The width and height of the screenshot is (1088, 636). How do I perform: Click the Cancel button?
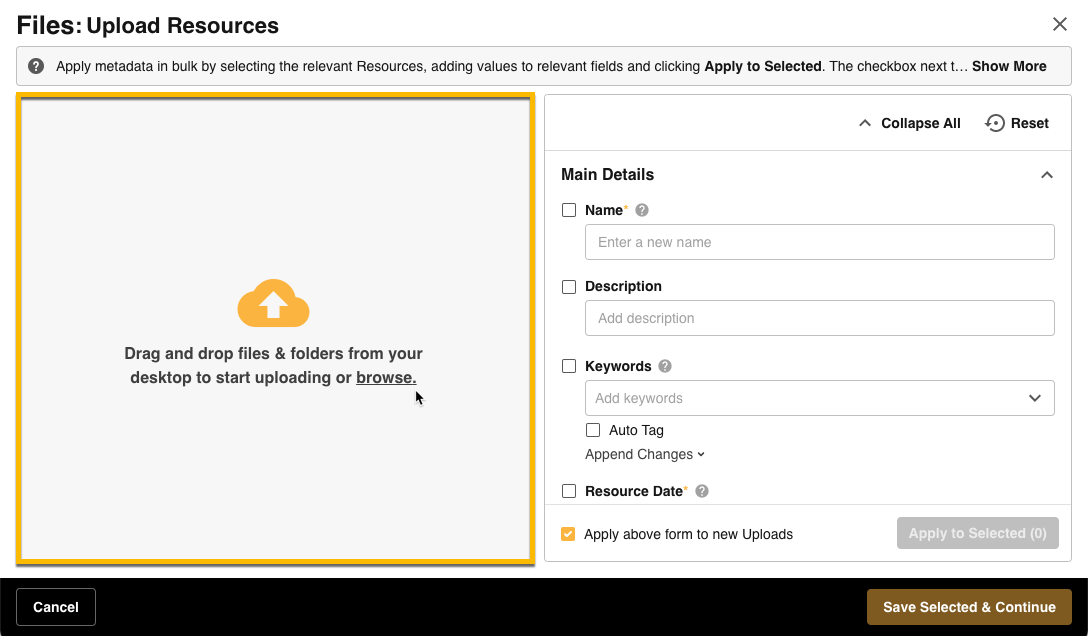[x=56, y=607]
